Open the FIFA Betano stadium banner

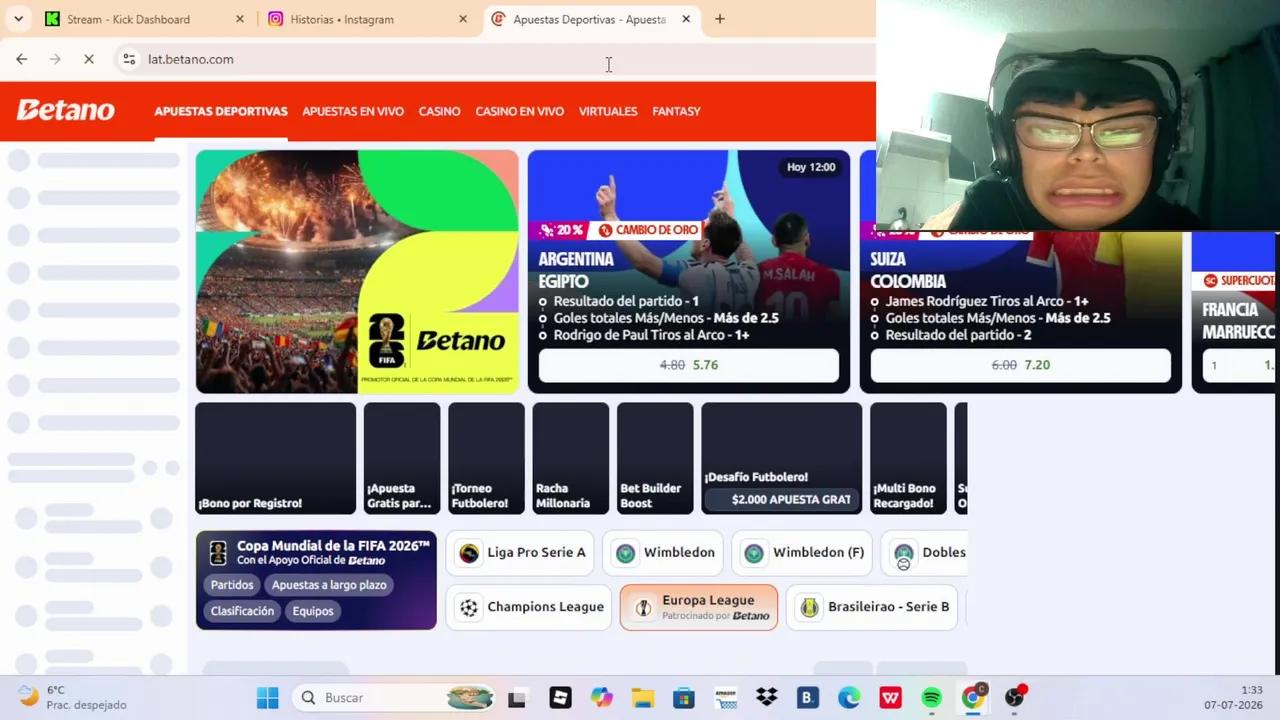point(357,271)
